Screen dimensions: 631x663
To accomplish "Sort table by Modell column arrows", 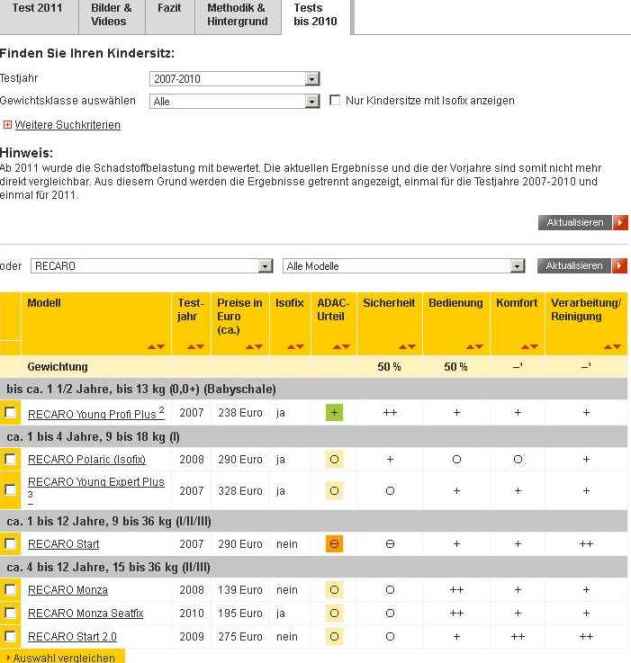I will tap(157, 345).
